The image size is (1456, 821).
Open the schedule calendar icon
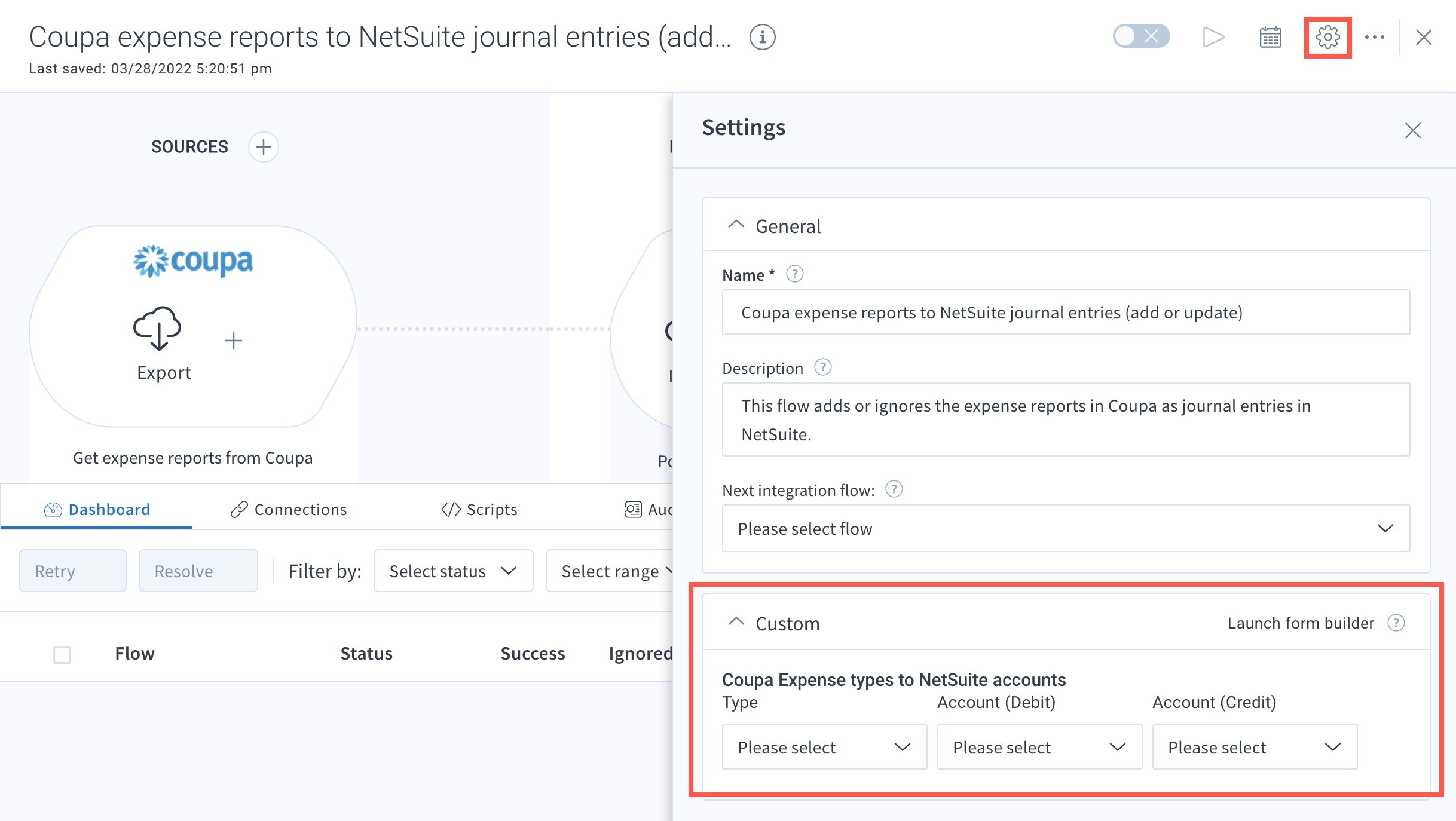point(1270,38)
